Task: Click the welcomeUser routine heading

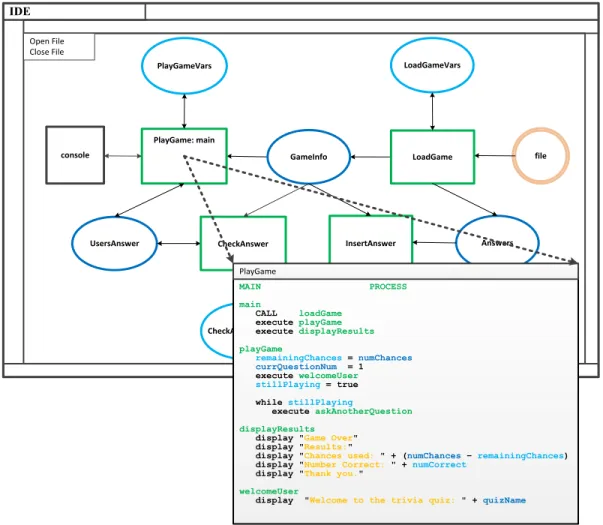Action: tap(269, 491)
